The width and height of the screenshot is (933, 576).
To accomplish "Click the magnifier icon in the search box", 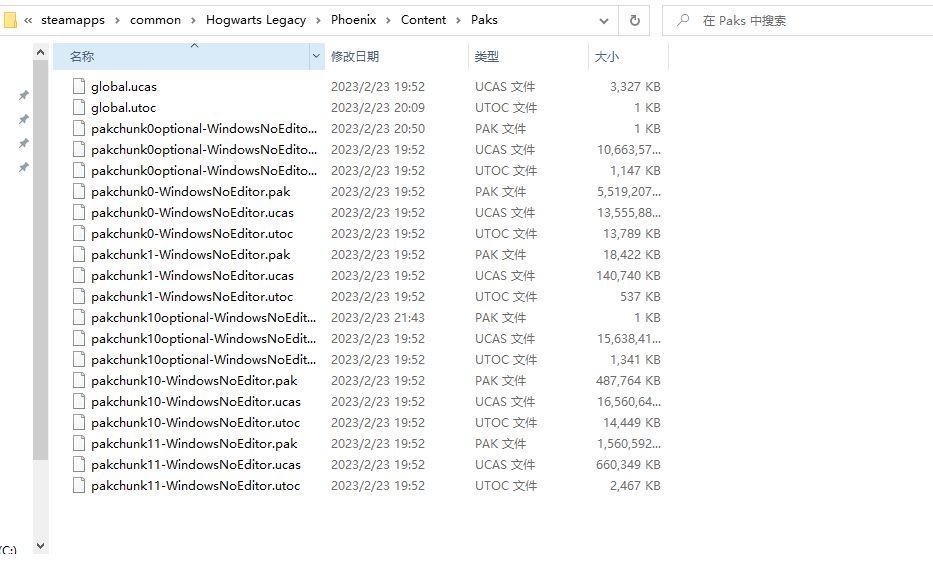I will [683, 20].
